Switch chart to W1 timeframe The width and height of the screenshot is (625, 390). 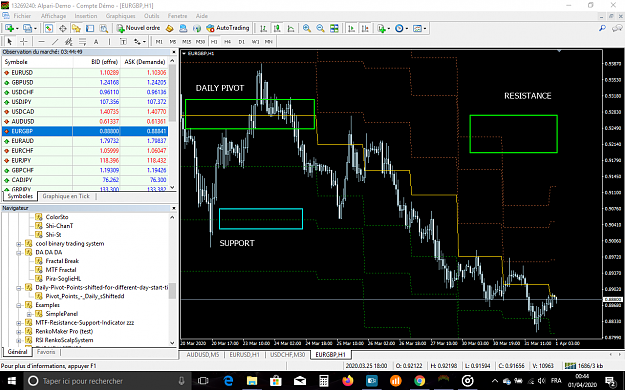[x=255, y=41]
